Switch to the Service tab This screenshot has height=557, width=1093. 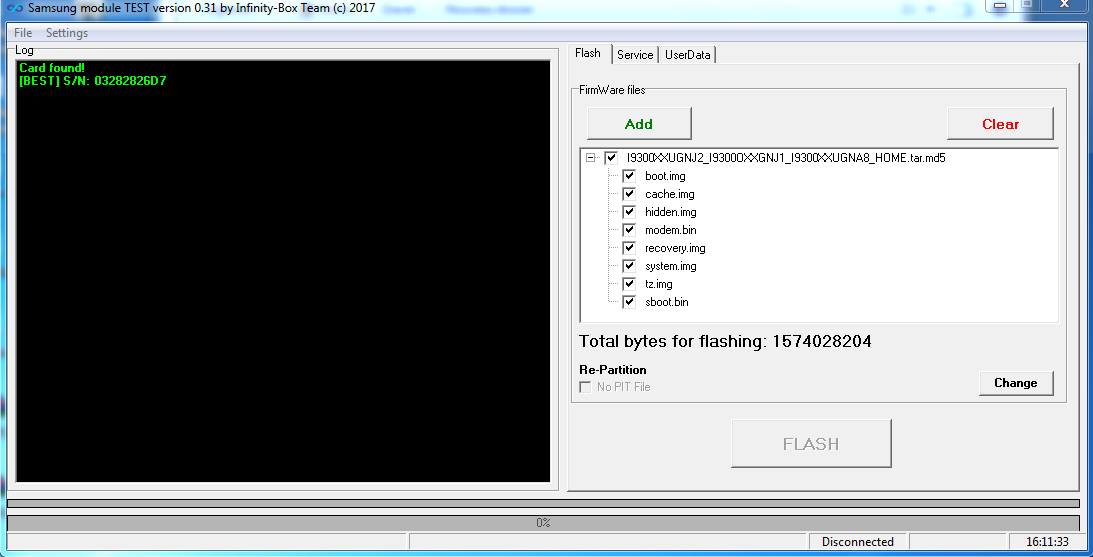coord(635,55)
